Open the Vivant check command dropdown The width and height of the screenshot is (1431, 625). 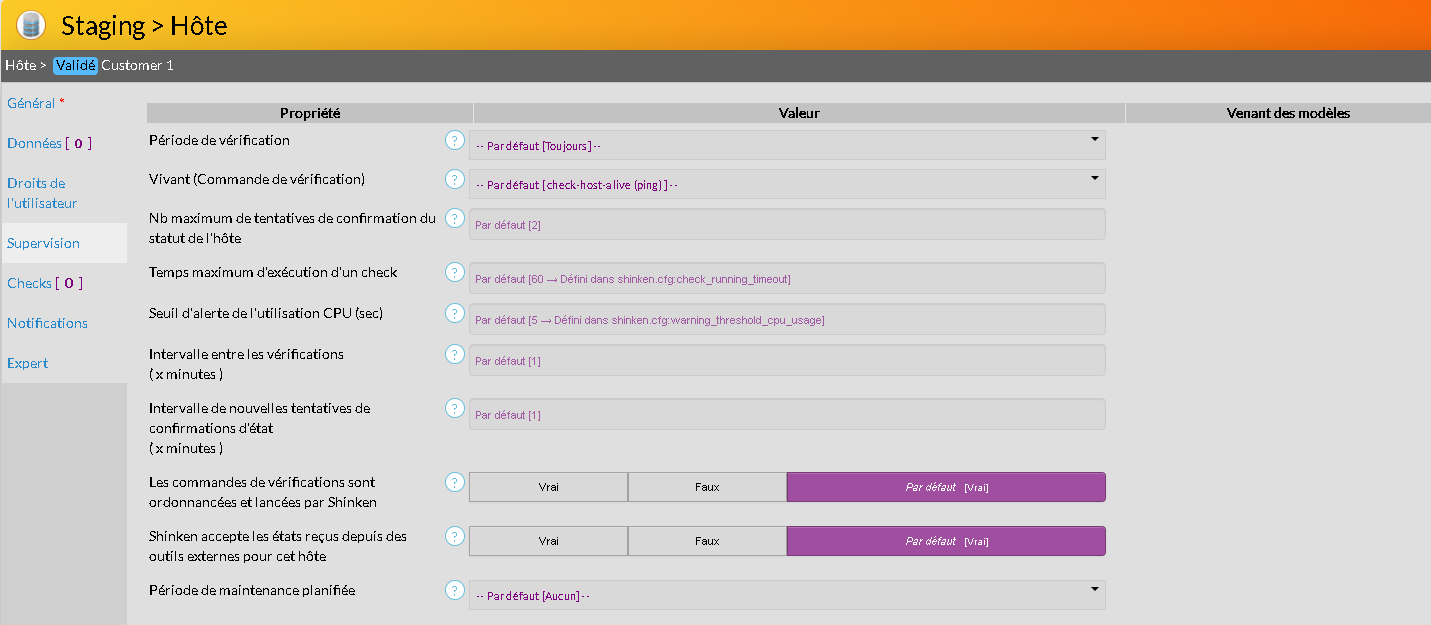[x=787, y=185]
